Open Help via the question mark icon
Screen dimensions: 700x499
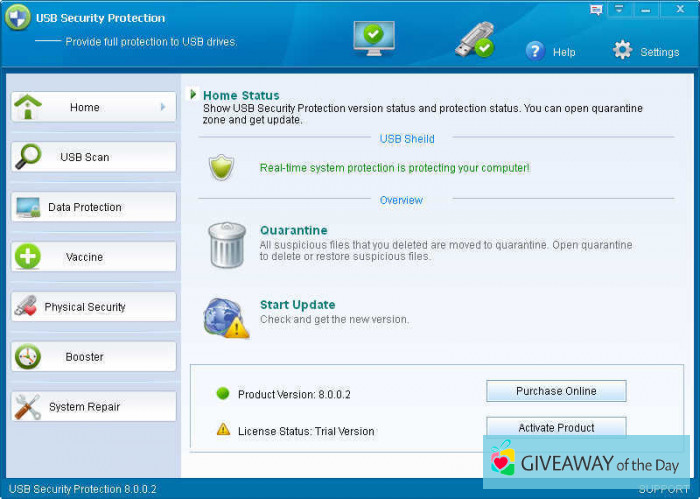tap(535, 51)
